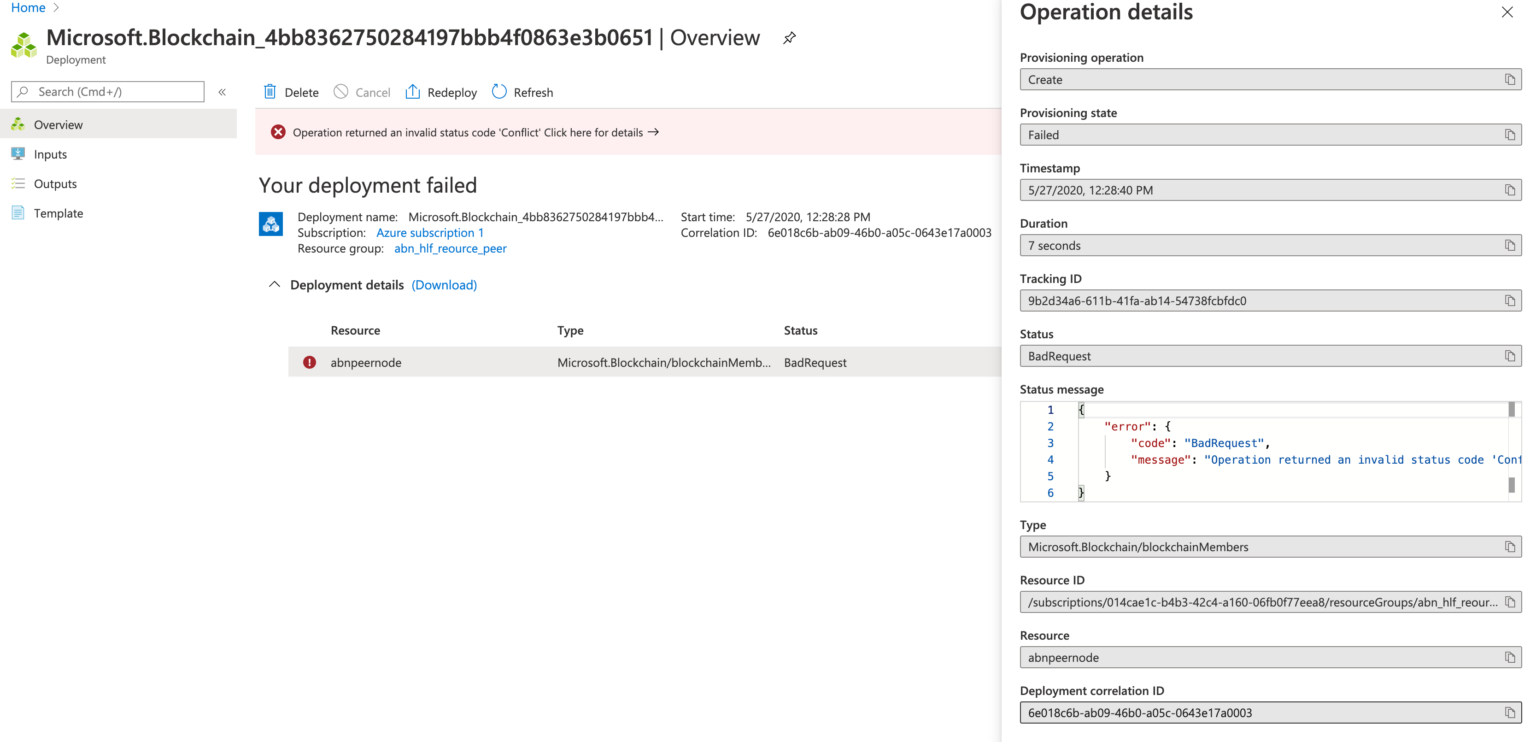Image resolution: width=1536 pixels, height=742 pixels.
Task: Copy the Tracking ID value
Action: click(1510, 300)
